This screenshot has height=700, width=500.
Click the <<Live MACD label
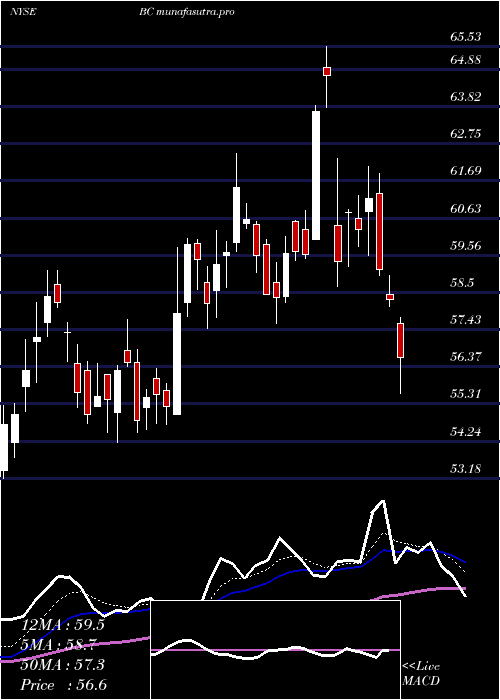(x=421, y=673)
